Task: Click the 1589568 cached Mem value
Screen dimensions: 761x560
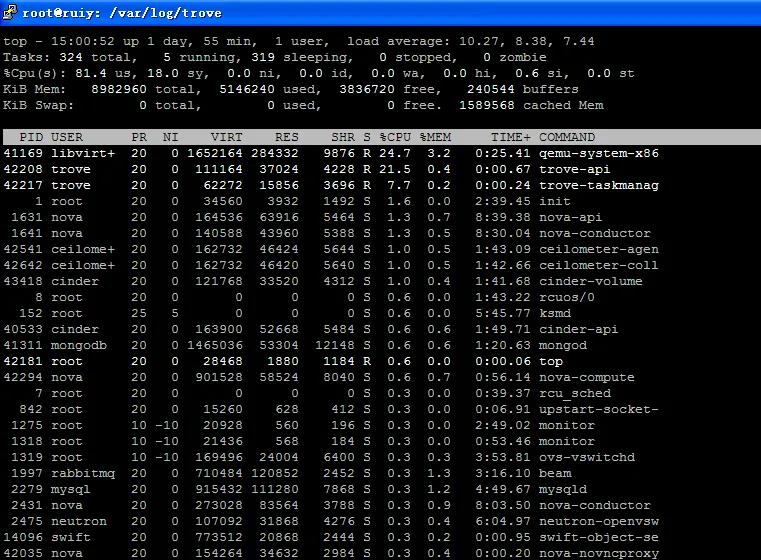Action: [x=487, y=105]
